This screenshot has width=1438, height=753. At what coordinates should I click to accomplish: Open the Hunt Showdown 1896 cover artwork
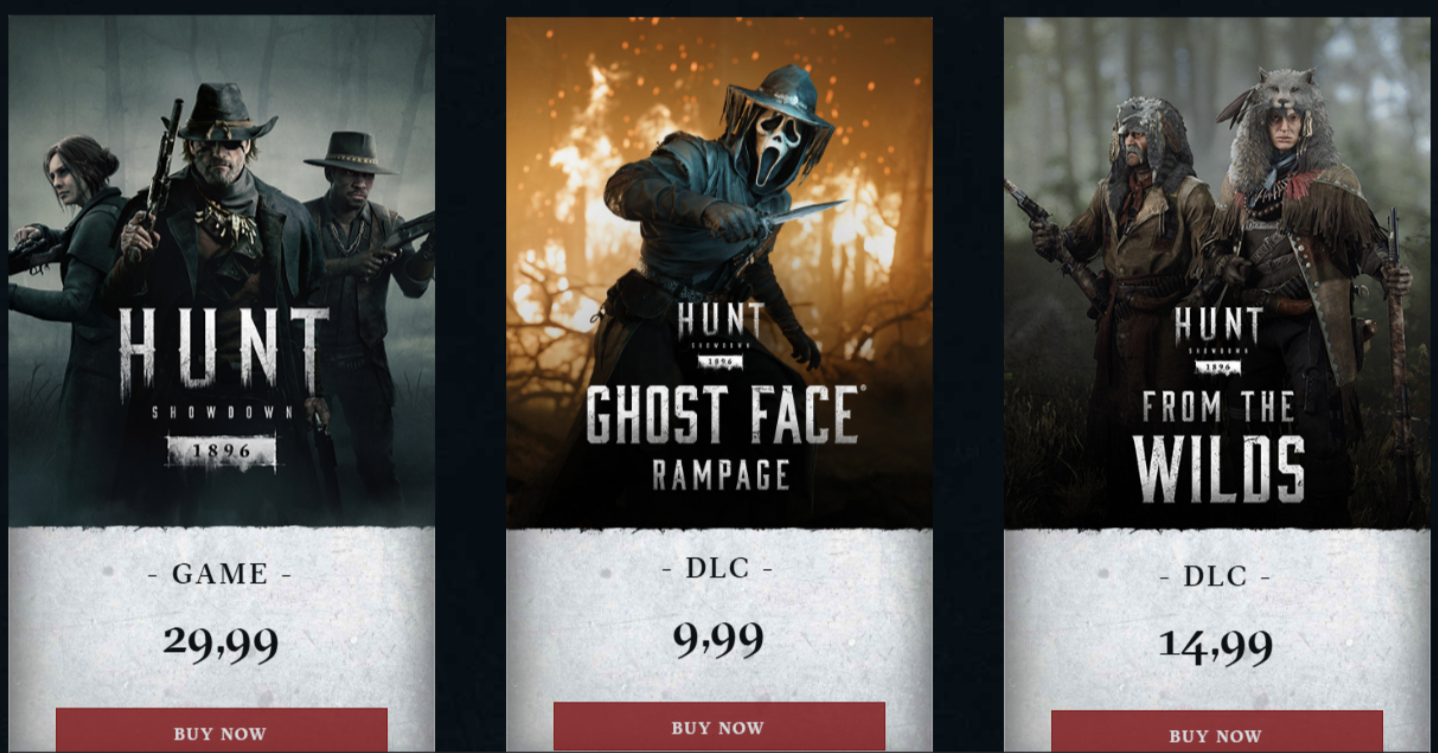[221, 270]
